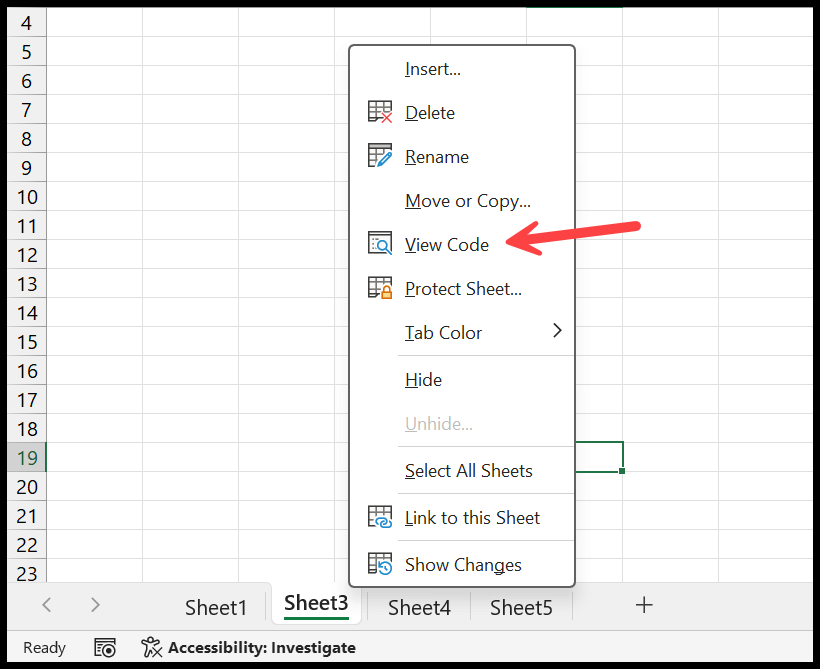This screenshot has height=669, width=820.
Task: Switch to the Sheet1 tab
Action: coord(215,607)
